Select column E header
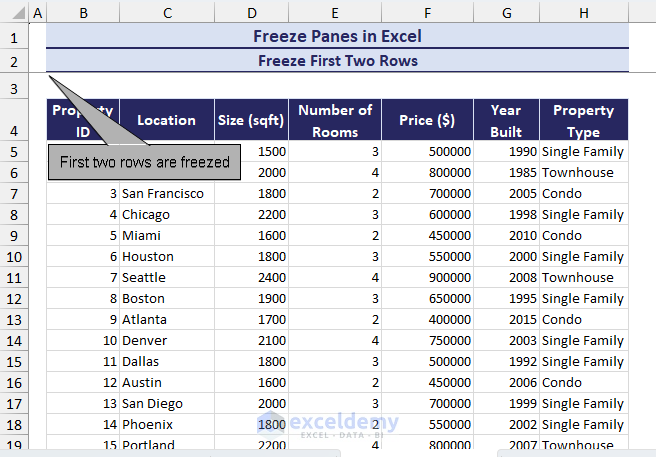Viewport: 656px width, 457px height. (x=335, y=13)
